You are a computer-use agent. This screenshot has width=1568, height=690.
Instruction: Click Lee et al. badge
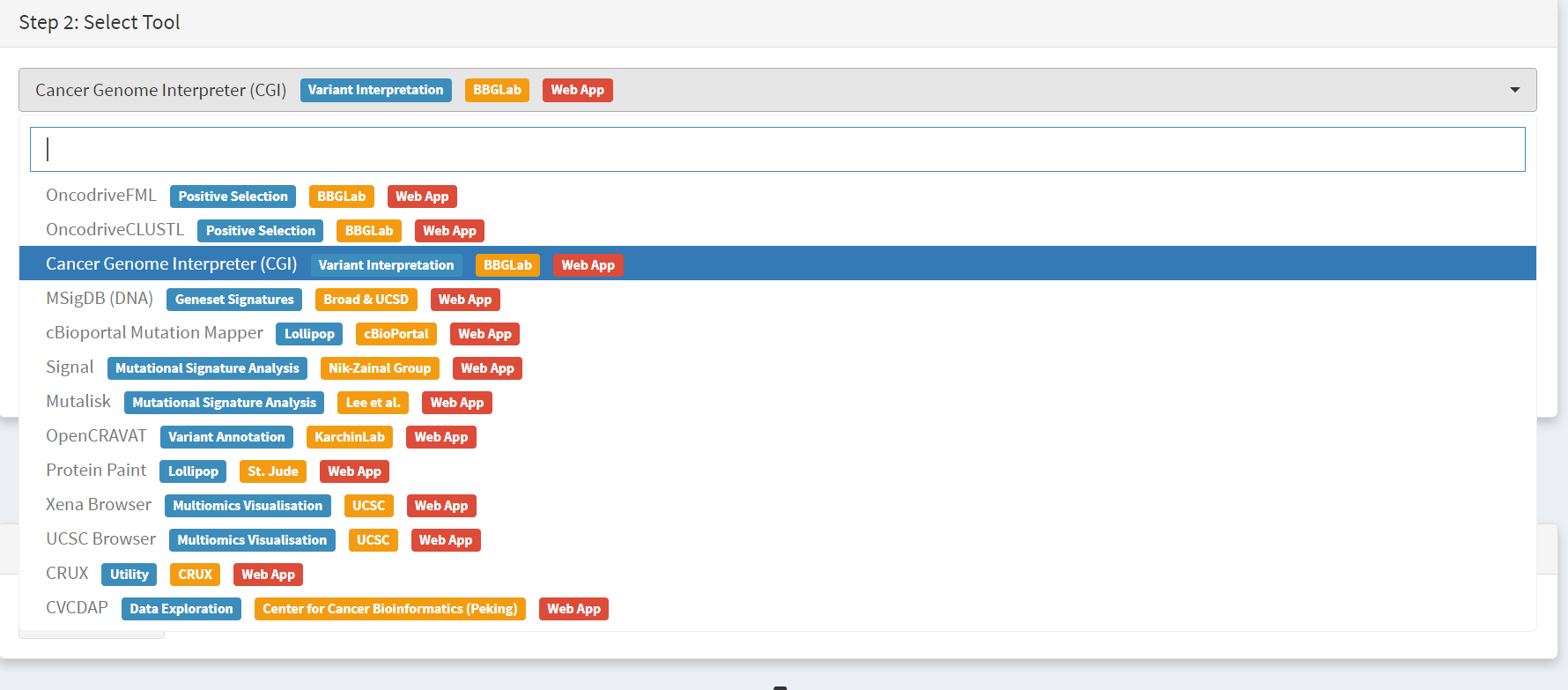click(373, 403)
